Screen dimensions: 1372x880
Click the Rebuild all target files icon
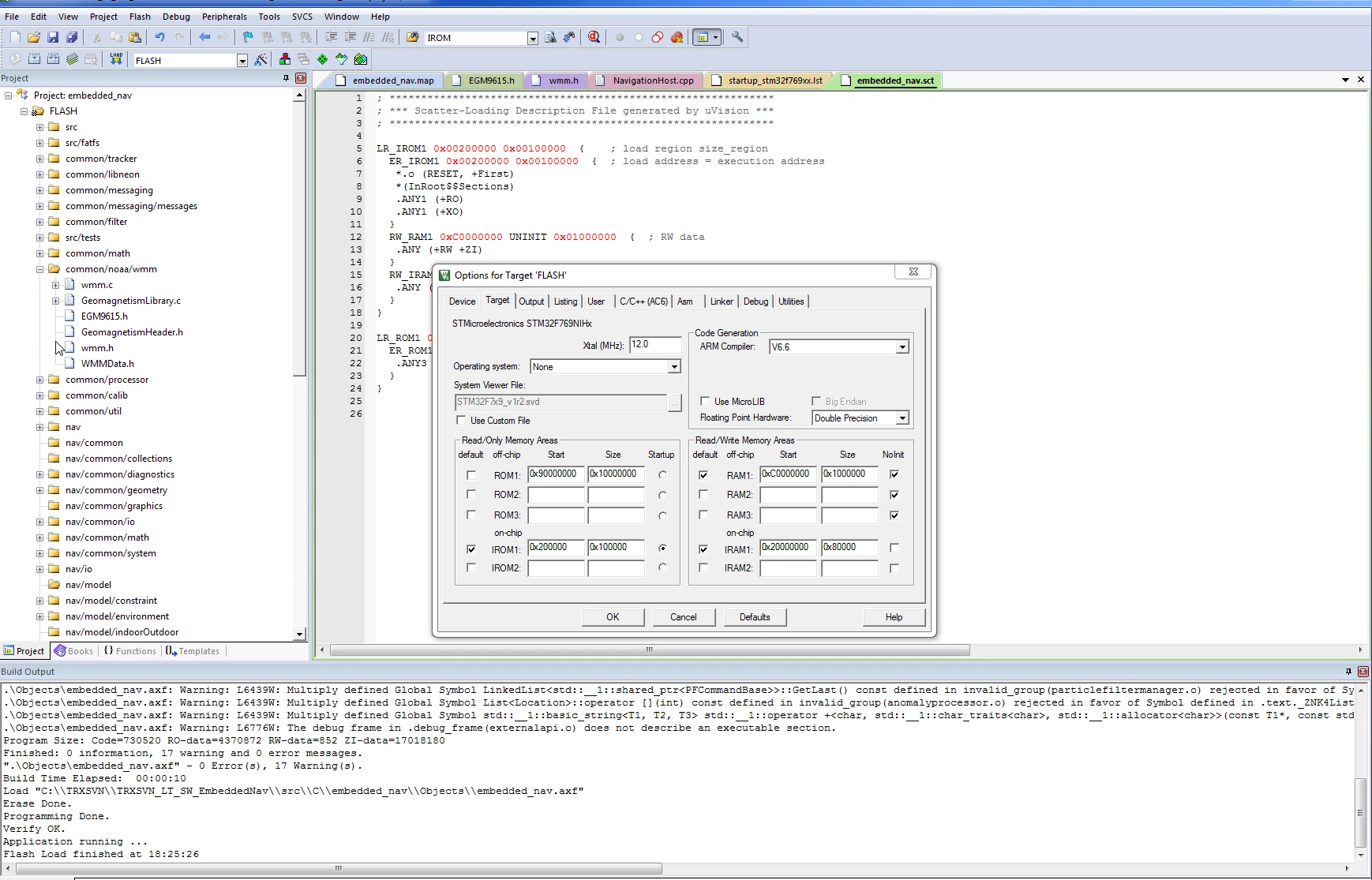pos(53,59)
